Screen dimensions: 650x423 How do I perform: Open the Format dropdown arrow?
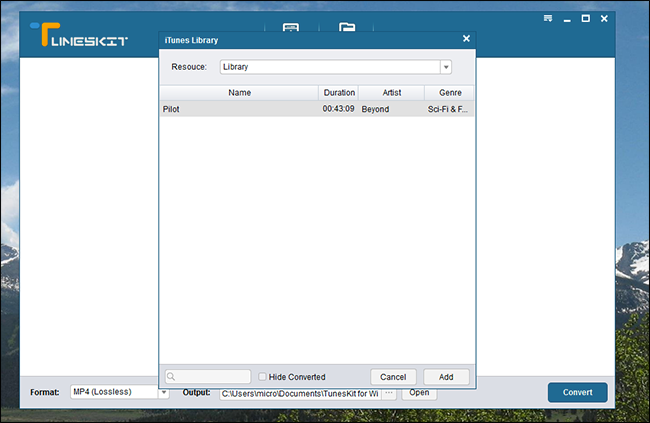click(164, 392)
